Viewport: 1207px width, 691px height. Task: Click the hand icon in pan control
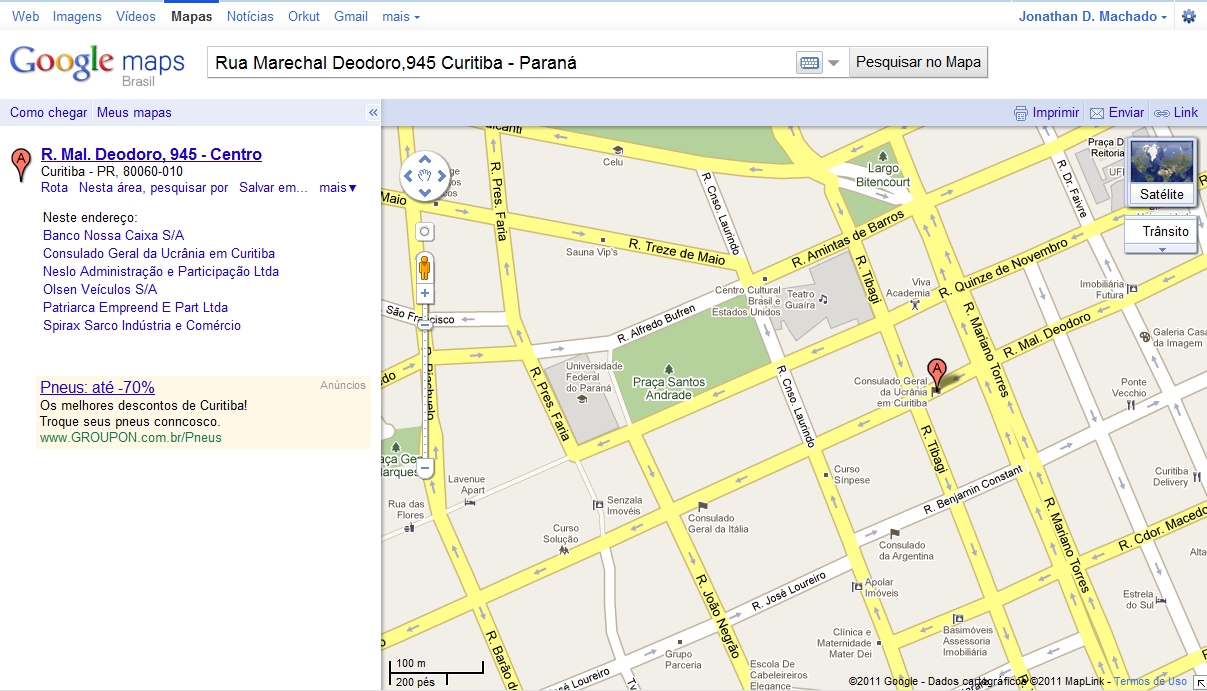[x=424, y=177]
